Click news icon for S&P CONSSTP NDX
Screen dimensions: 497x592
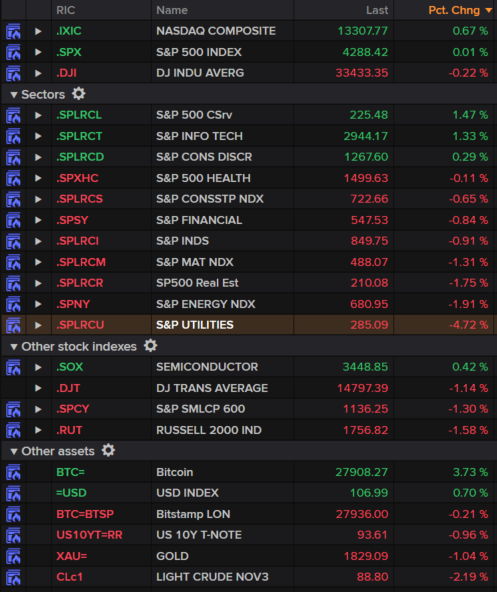click(13, 199)
